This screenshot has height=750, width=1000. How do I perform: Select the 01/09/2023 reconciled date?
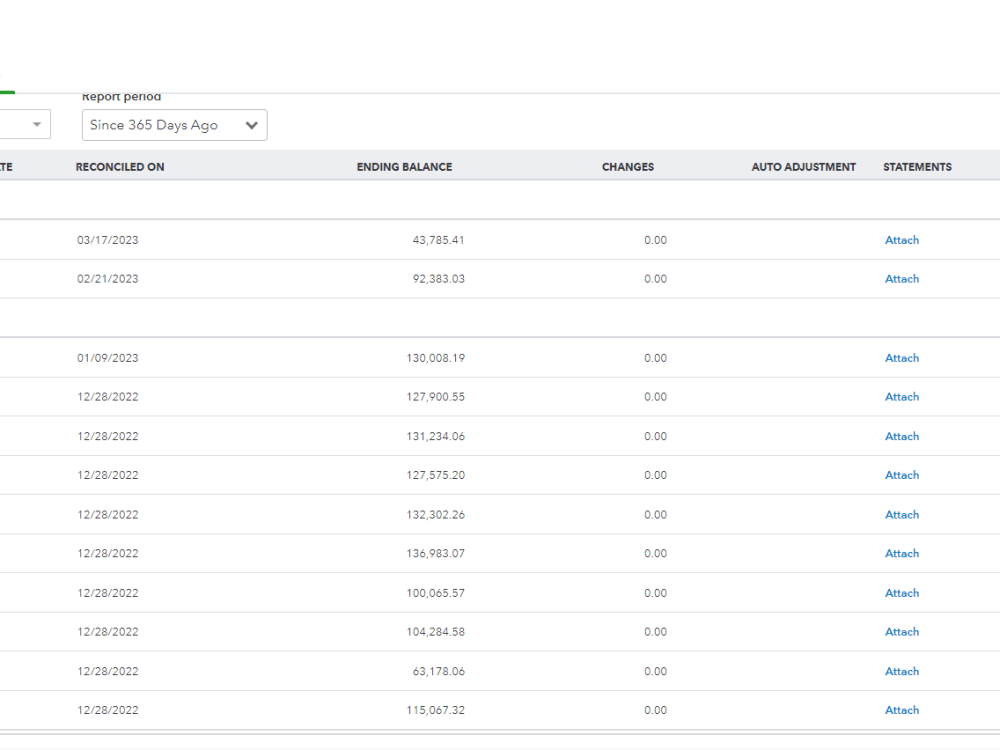108,358
